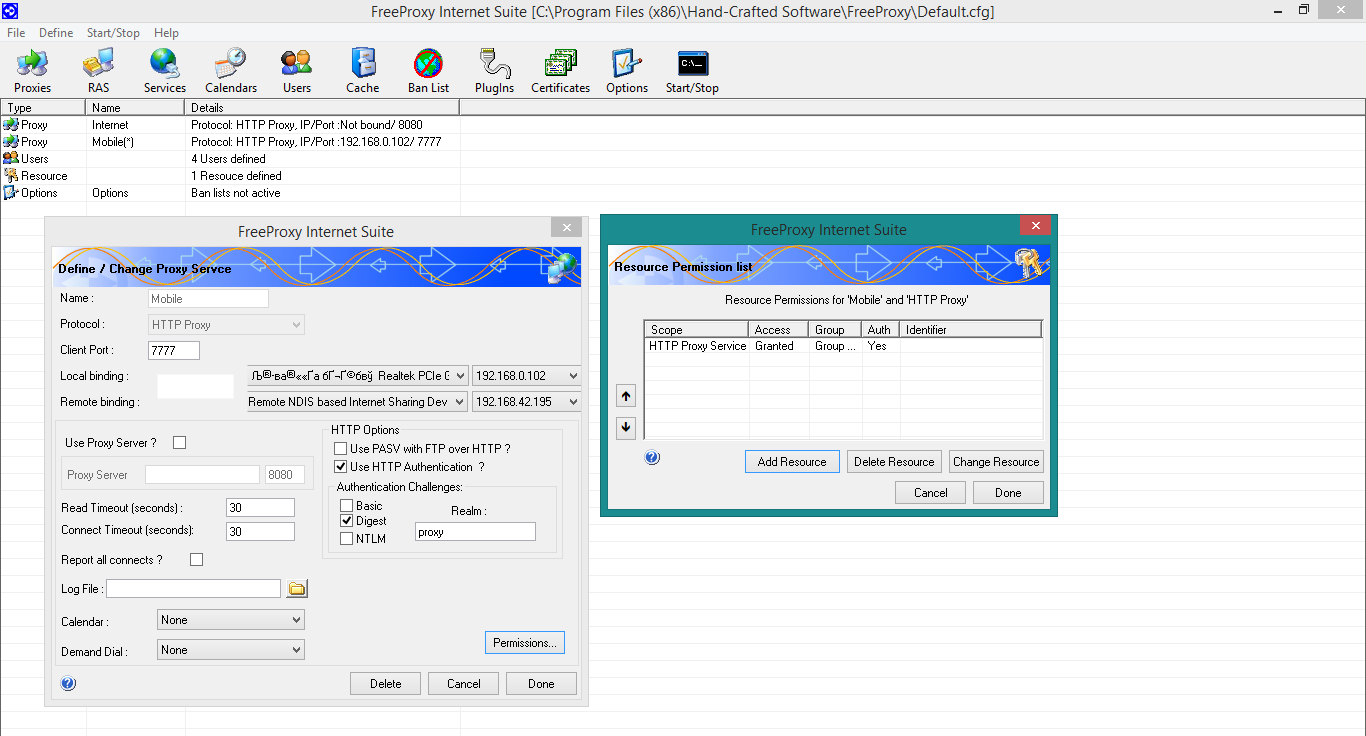Click the Access column header
1366x736 pixels.
tap(779, 329)
